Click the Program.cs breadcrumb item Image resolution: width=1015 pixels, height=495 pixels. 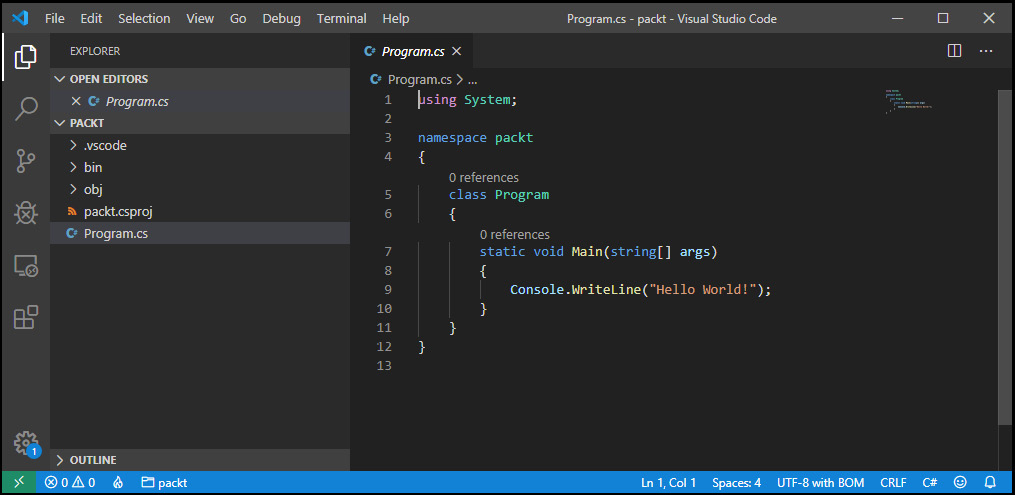419,80
